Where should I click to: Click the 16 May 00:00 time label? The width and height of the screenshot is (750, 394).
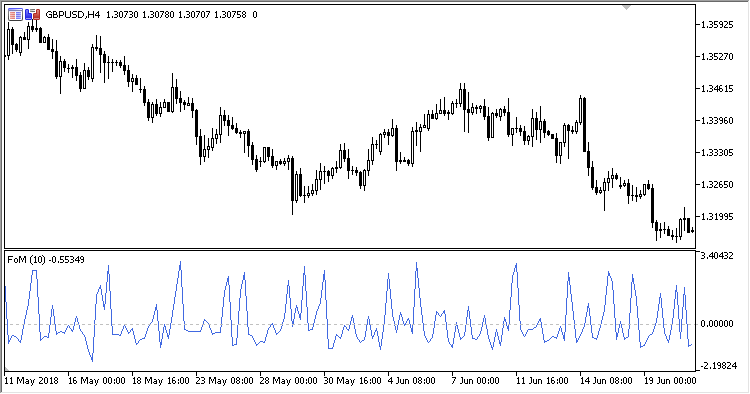(97, 381)
